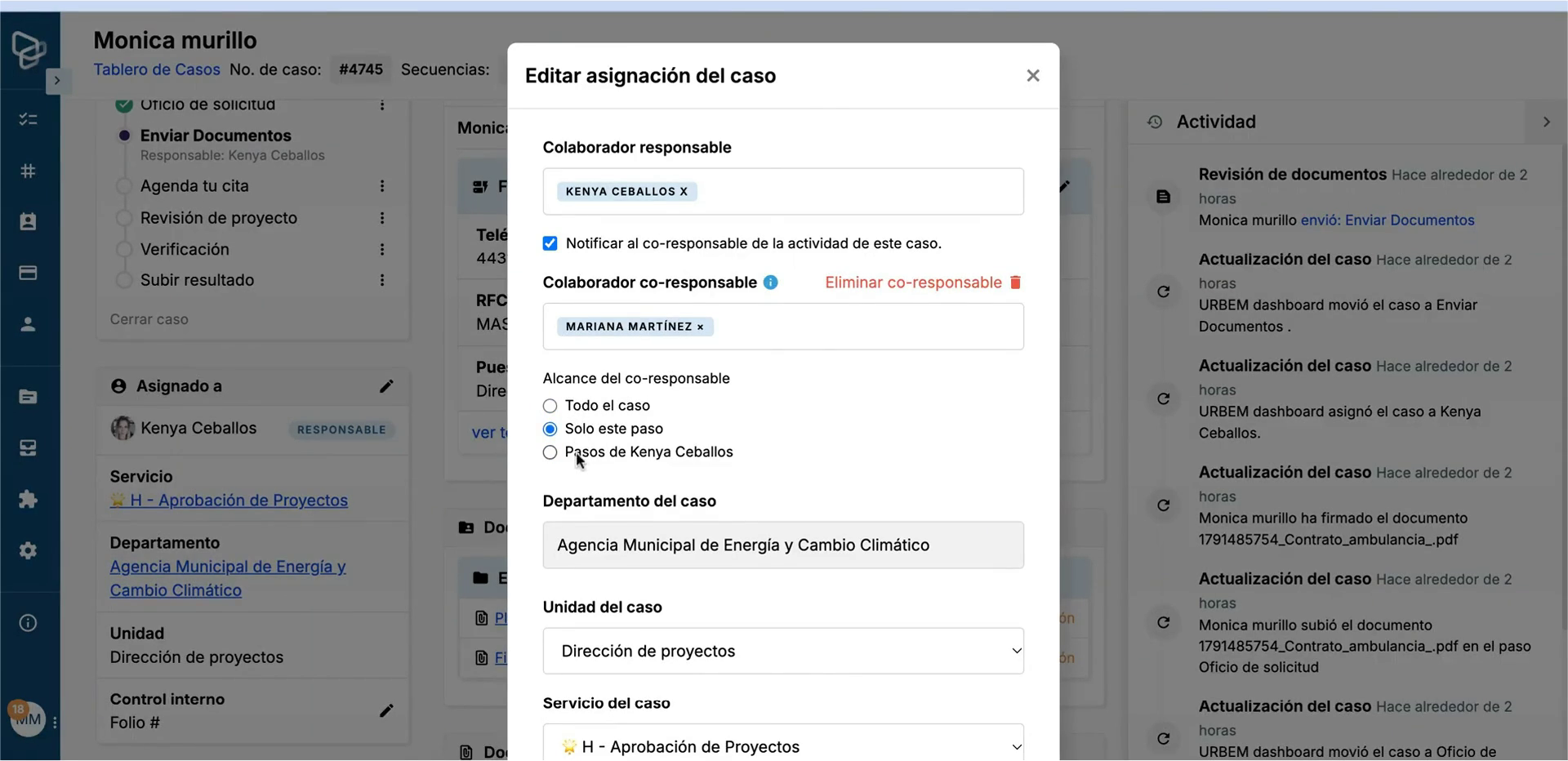This screenshot has height=761, width=1568.
Task: Open the folder sidebar icon
Action: click(x=28, y=397)
